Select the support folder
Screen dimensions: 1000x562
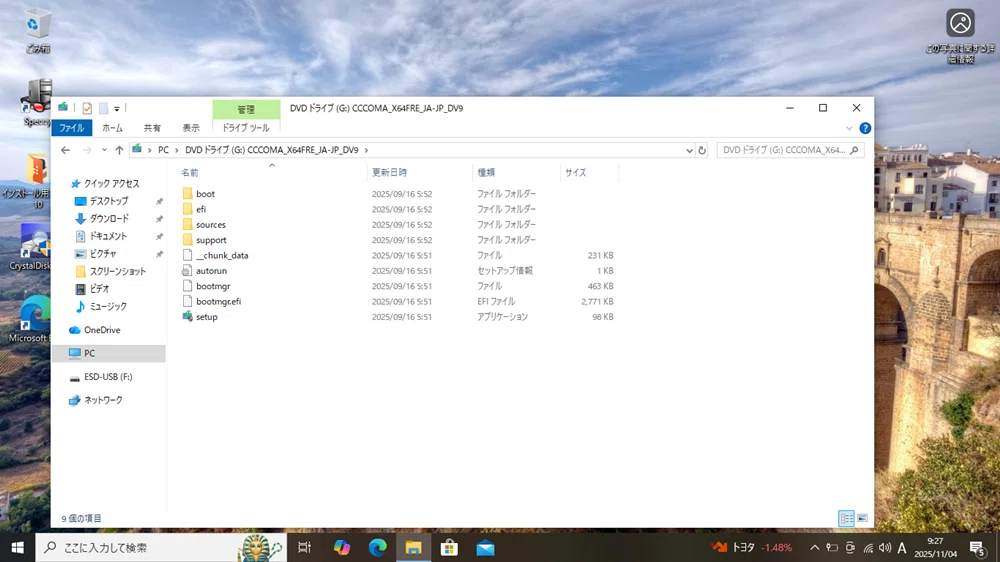[x=211, y=240]
